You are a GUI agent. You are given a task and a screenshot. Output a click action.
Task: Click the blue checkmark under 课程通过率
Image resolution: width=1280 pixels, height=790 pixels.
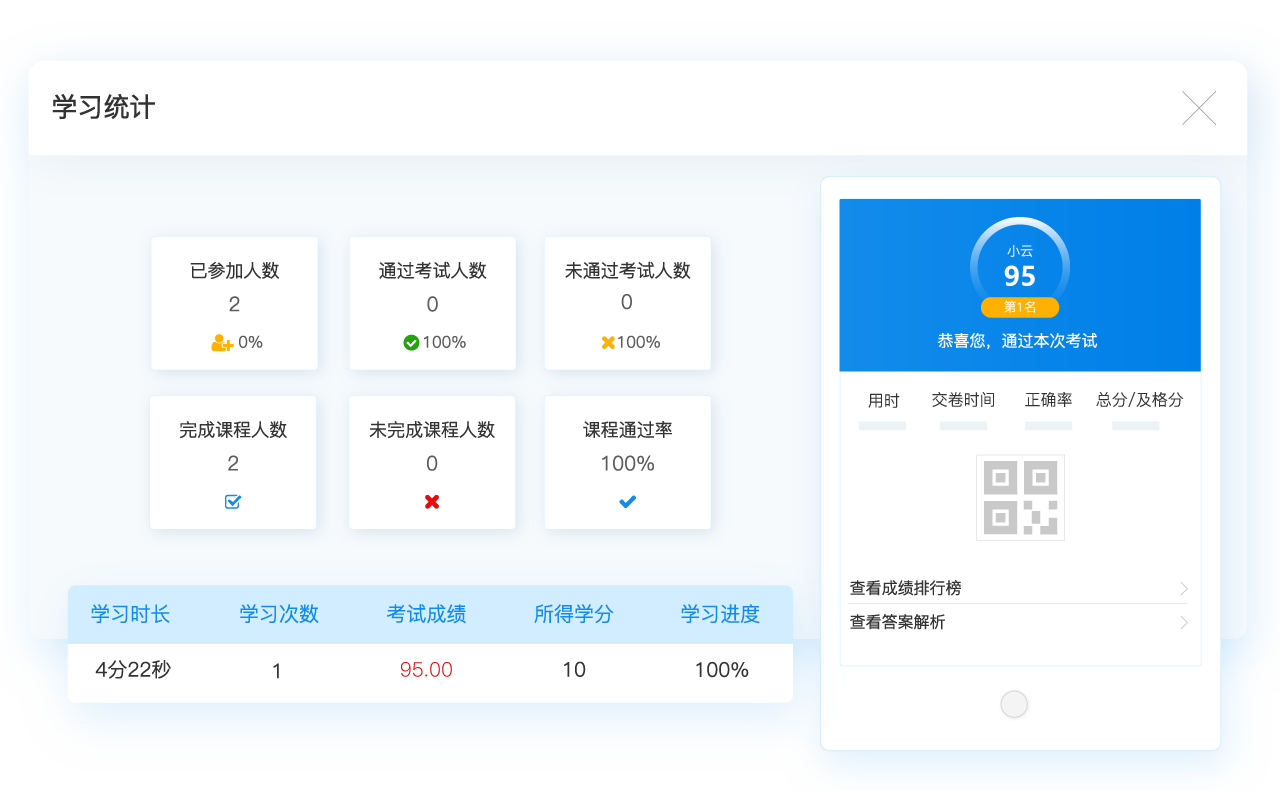627,502
